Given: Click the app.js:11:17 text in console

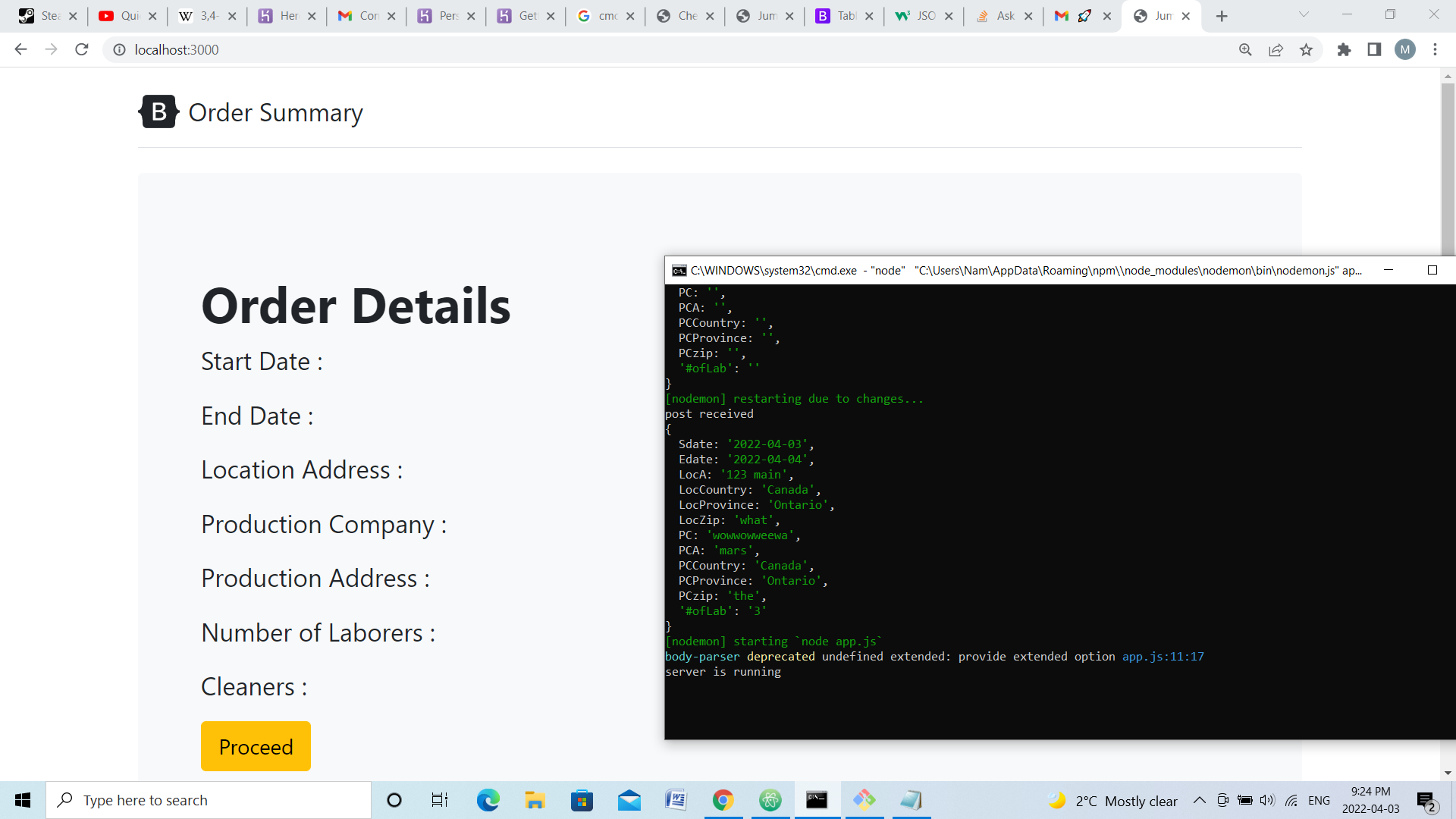Looking at the screenshot, I should coord(1163,657).
